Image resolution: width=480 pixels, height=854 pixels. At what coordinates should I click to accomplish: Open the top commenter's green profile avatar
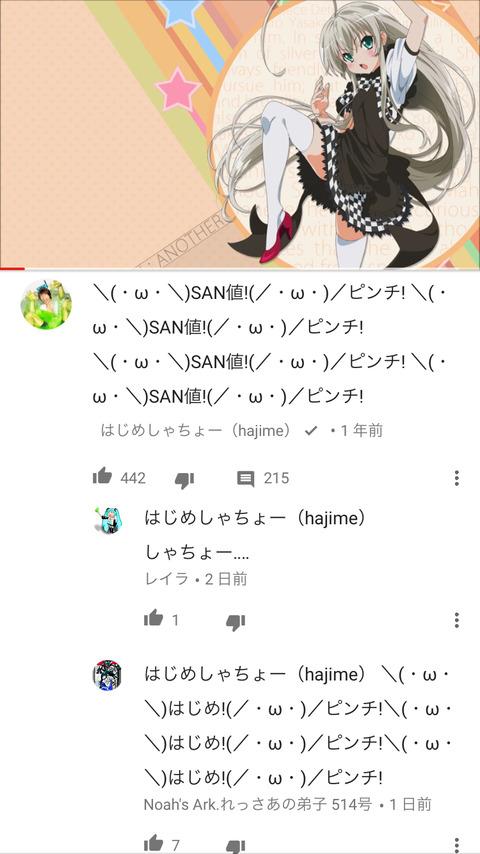click(46, 304)
